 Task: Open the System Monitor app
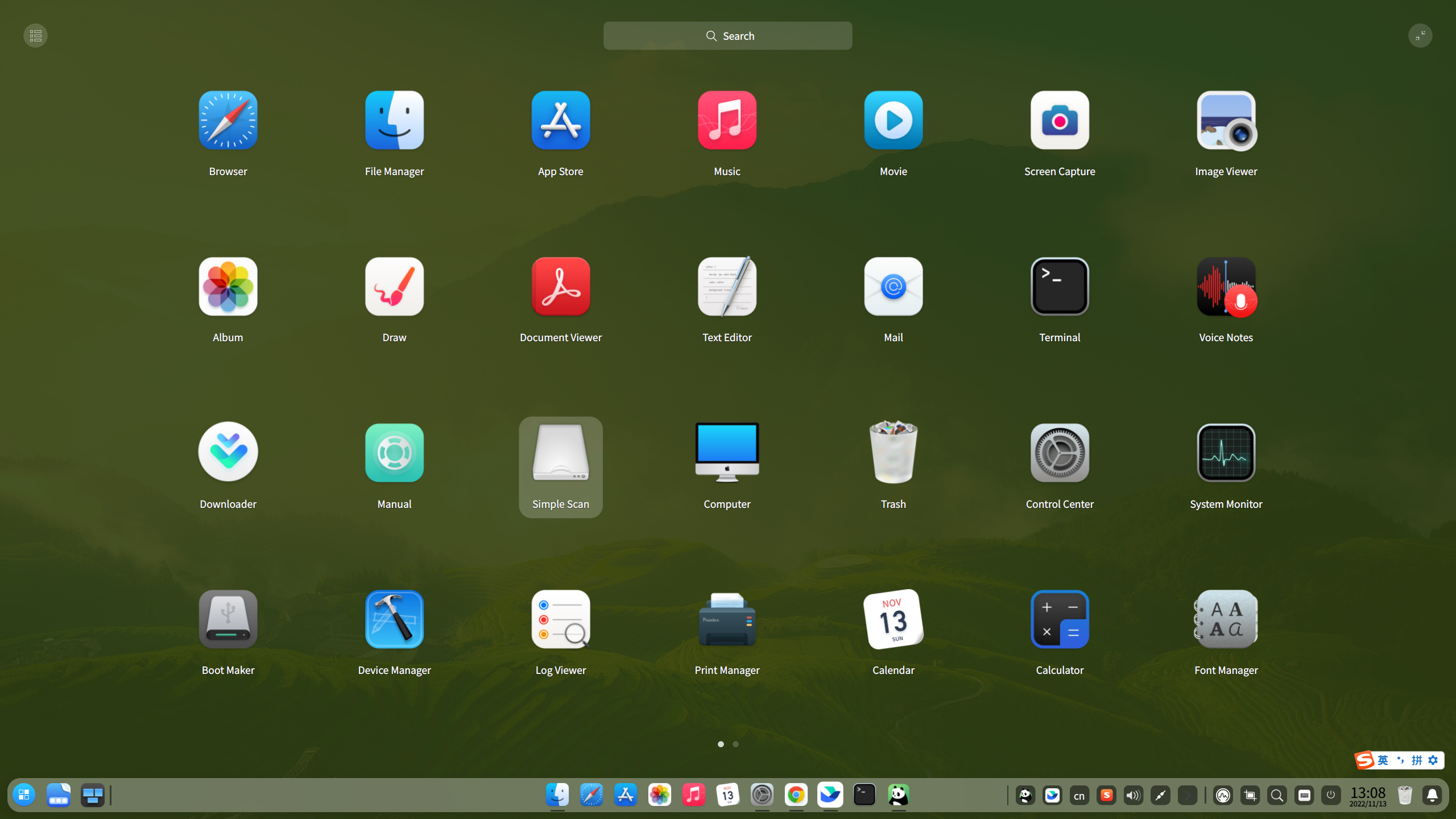point(1226,453)
